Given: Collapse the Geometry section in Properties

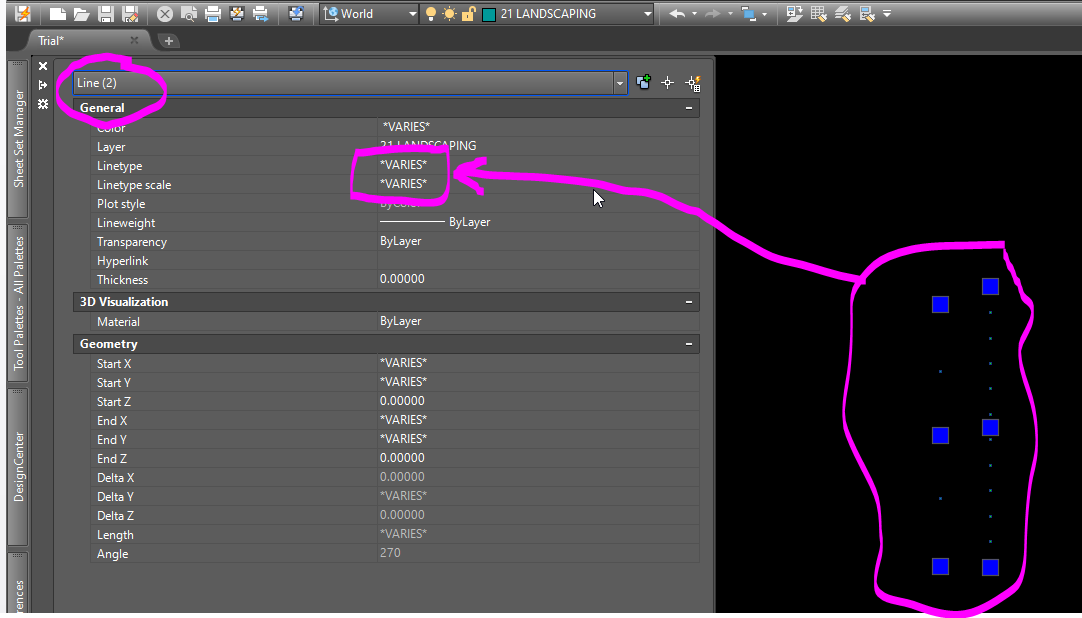Looking at the screenshot, I should [x=688, y=343].
